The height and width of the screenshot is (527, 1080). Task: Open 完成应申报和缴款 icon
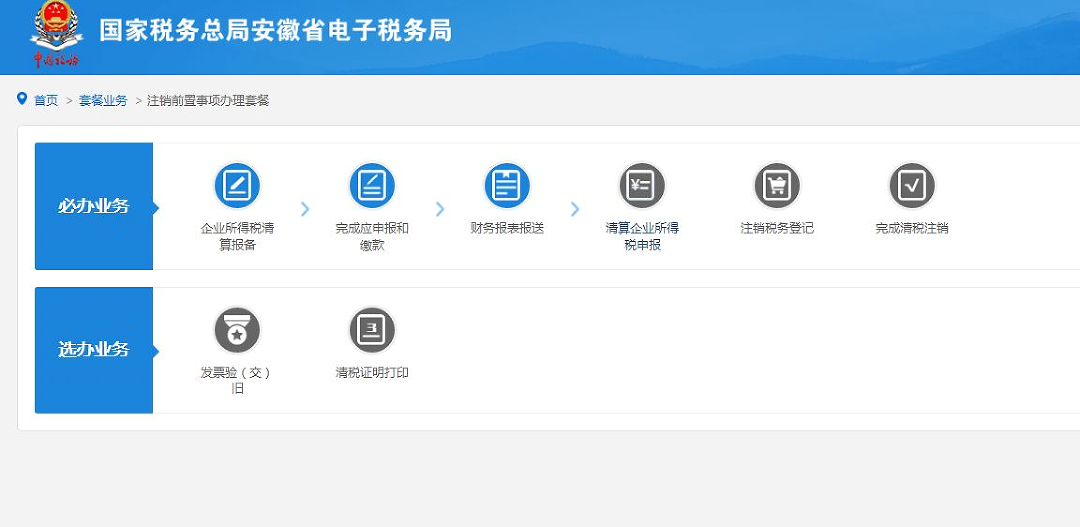(x=372, y=186)
